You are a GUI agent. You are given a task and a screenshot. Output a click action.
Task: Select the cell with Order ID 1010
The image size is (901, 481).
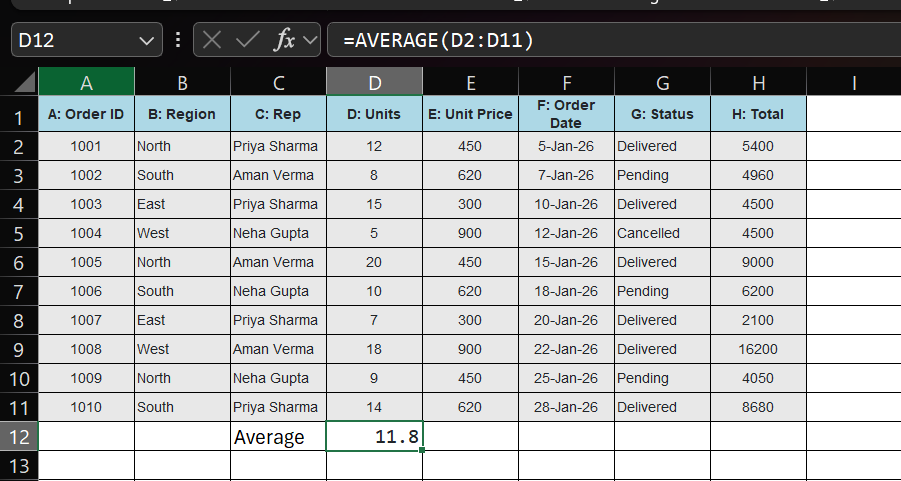86,407
